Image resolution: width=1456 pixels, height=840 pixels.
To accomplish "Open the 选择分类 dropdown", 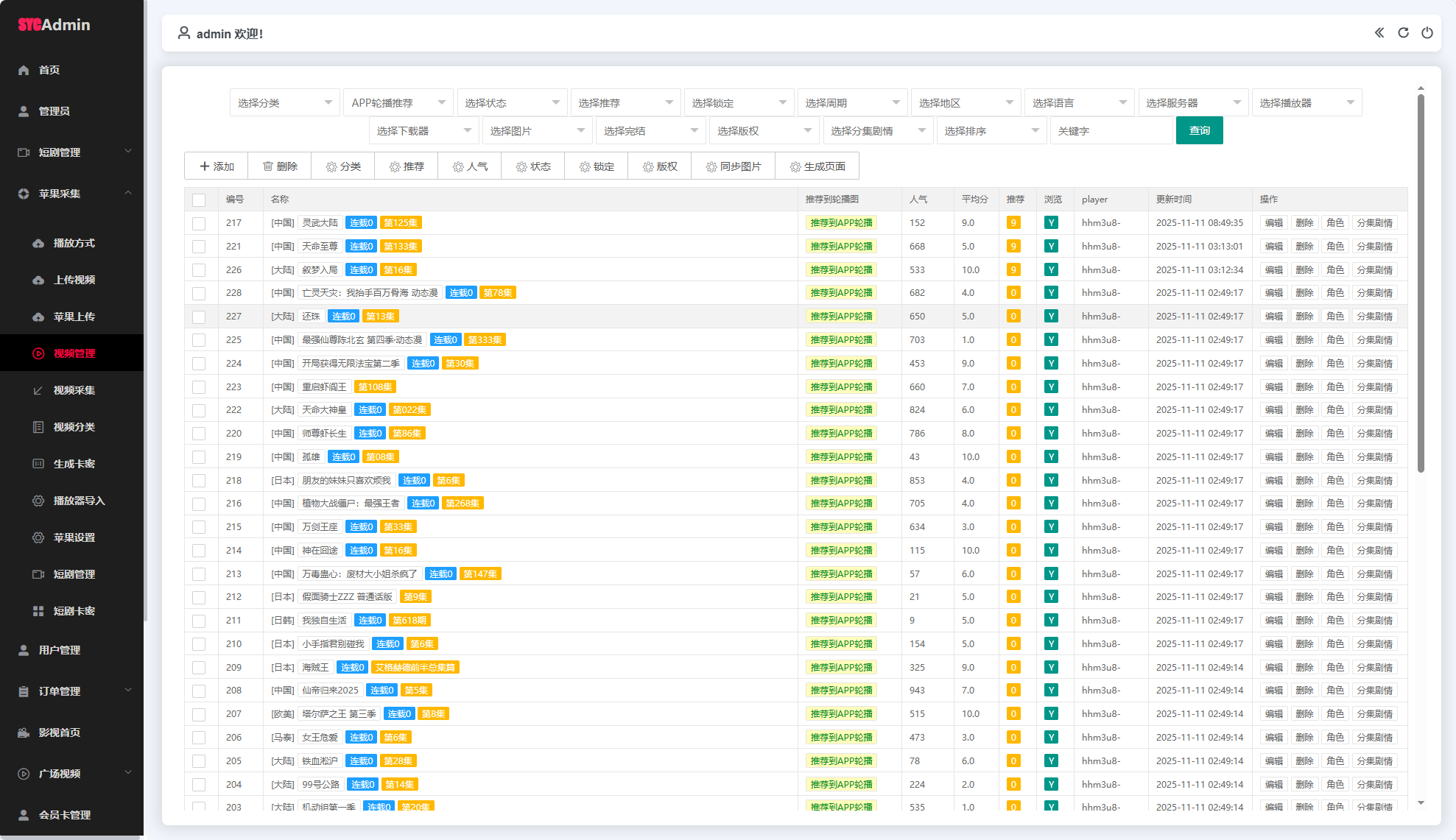I will 284,102.
